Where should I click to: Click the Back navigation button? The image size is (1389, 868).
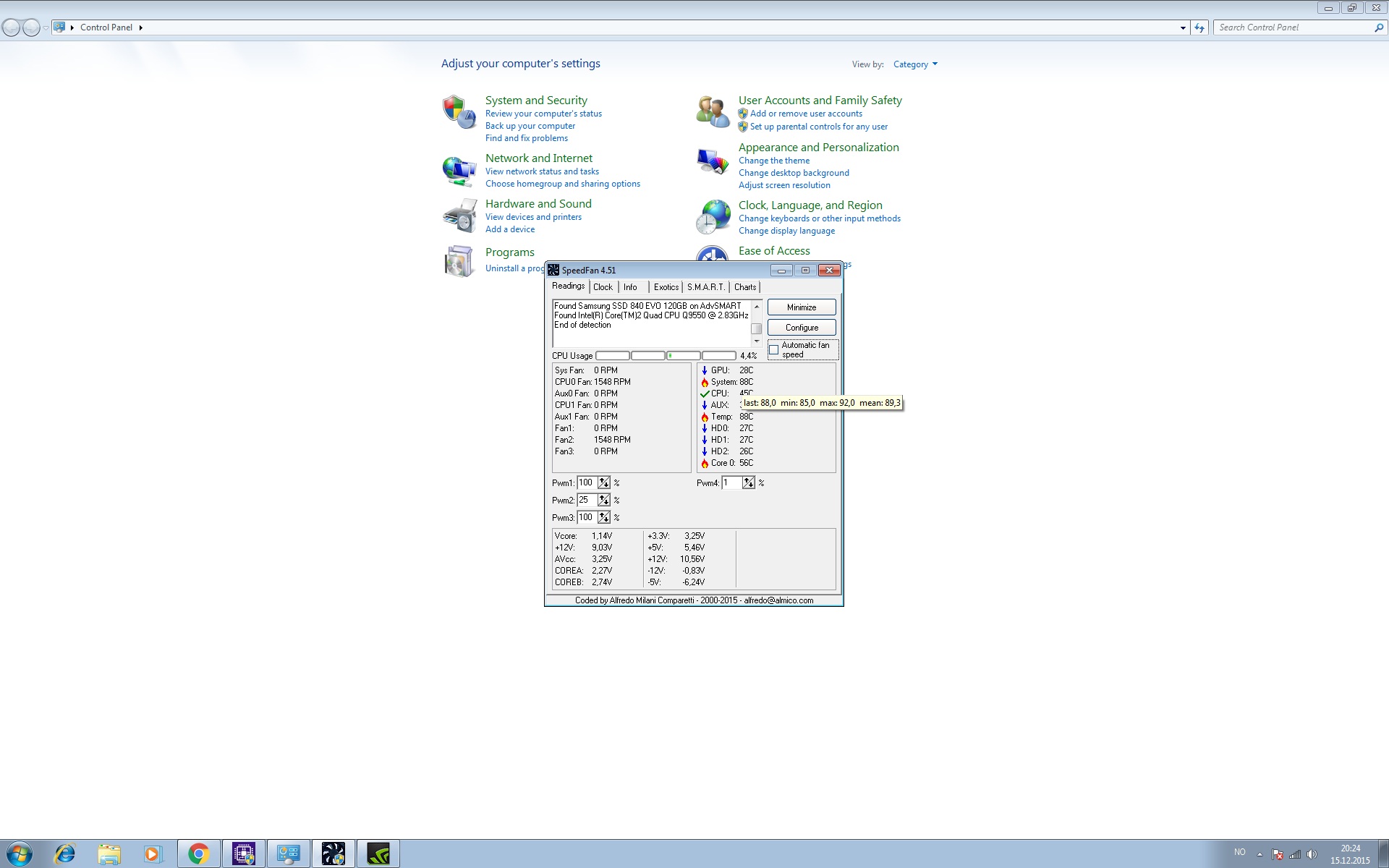tap(11, 27)
